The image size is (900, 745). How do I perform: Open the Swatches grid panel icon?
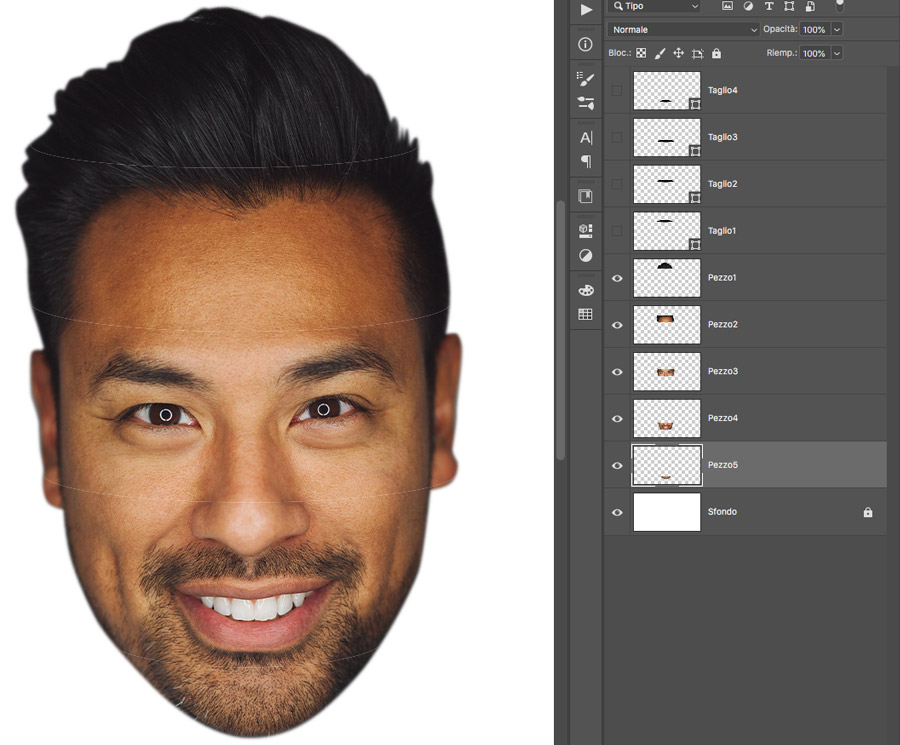pyautogui.click(x=585, y=314)
